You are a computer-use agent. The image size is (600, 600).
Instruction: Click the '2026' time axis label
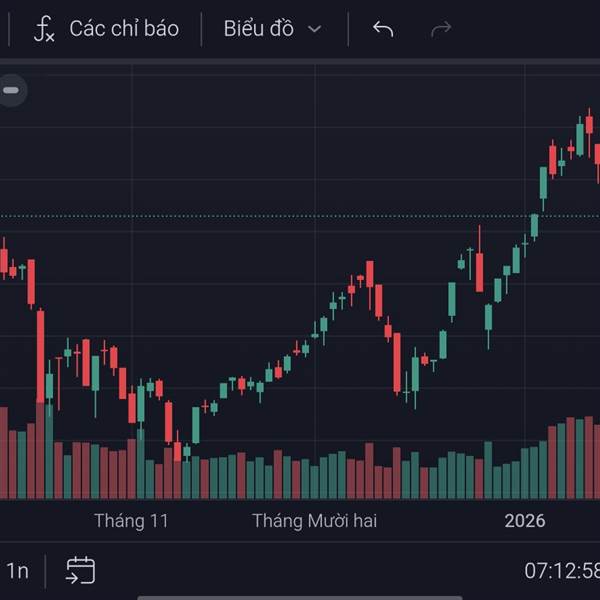524,521
